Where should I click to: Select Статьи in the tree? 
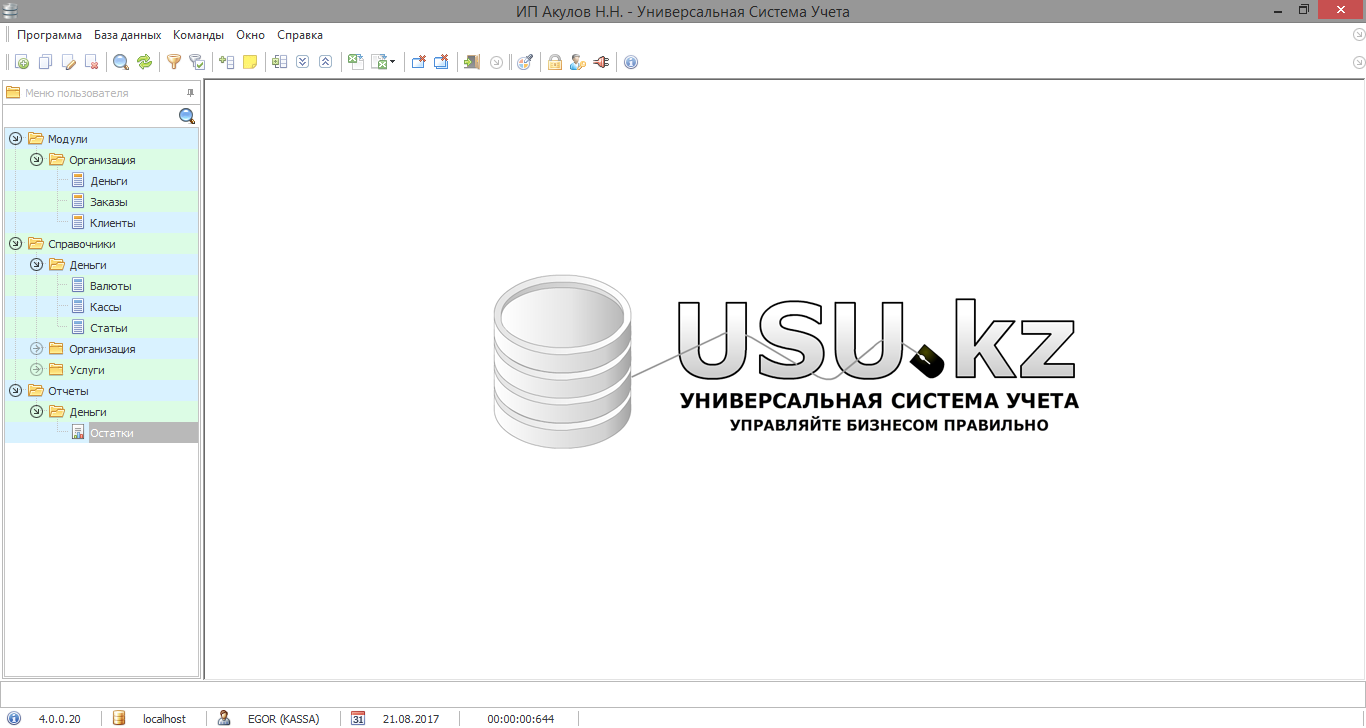tap(108, 328)
